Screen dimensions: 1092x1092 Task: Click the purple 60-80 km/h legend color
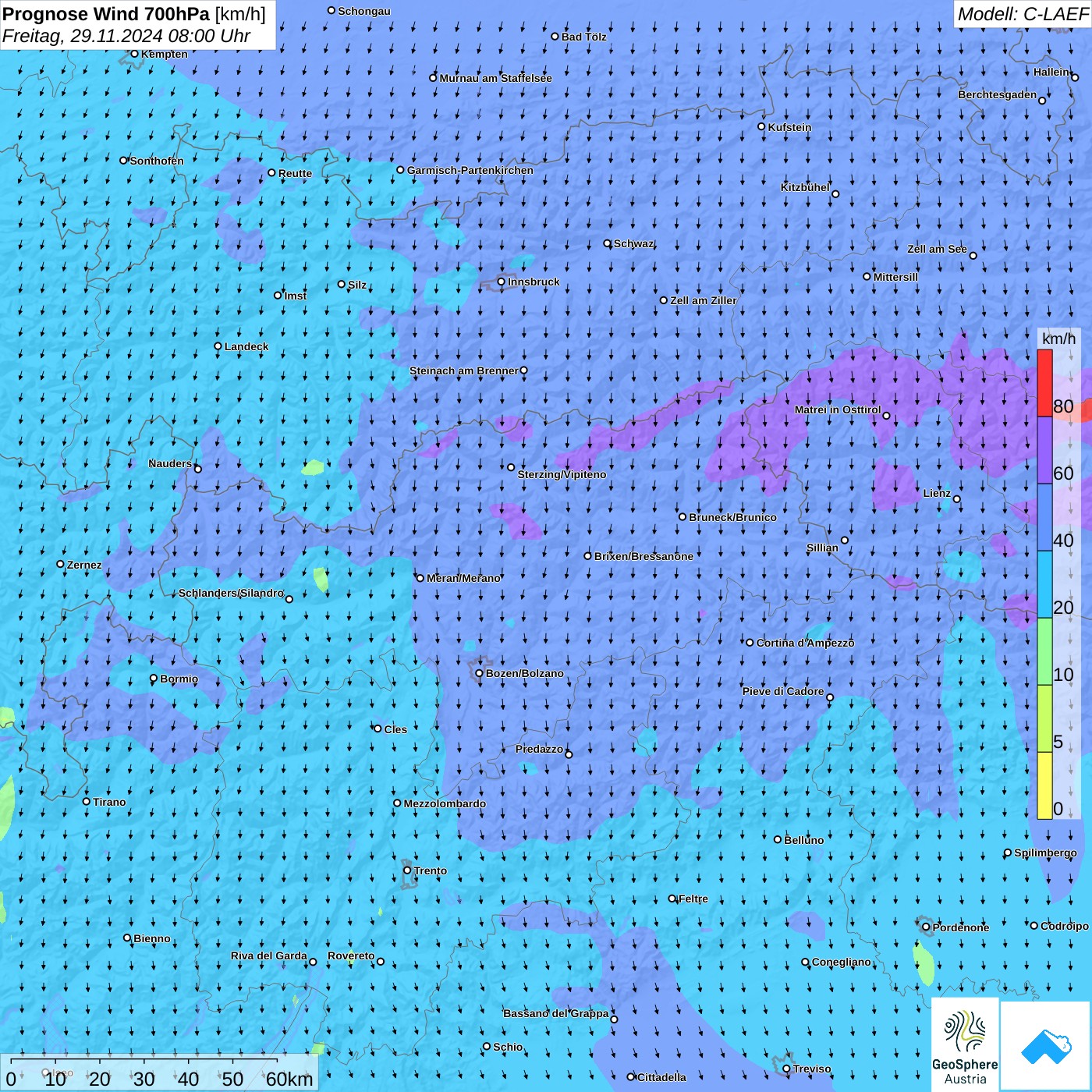[1044, 450]
